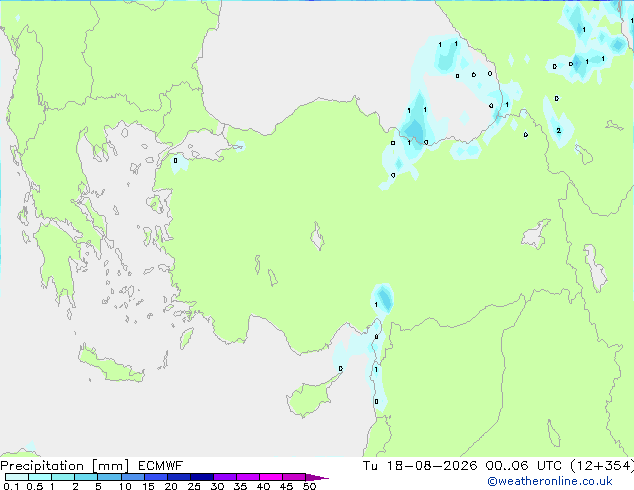
Task: Click the 5–10 mm legend color swatch
Action: (110, 477)
